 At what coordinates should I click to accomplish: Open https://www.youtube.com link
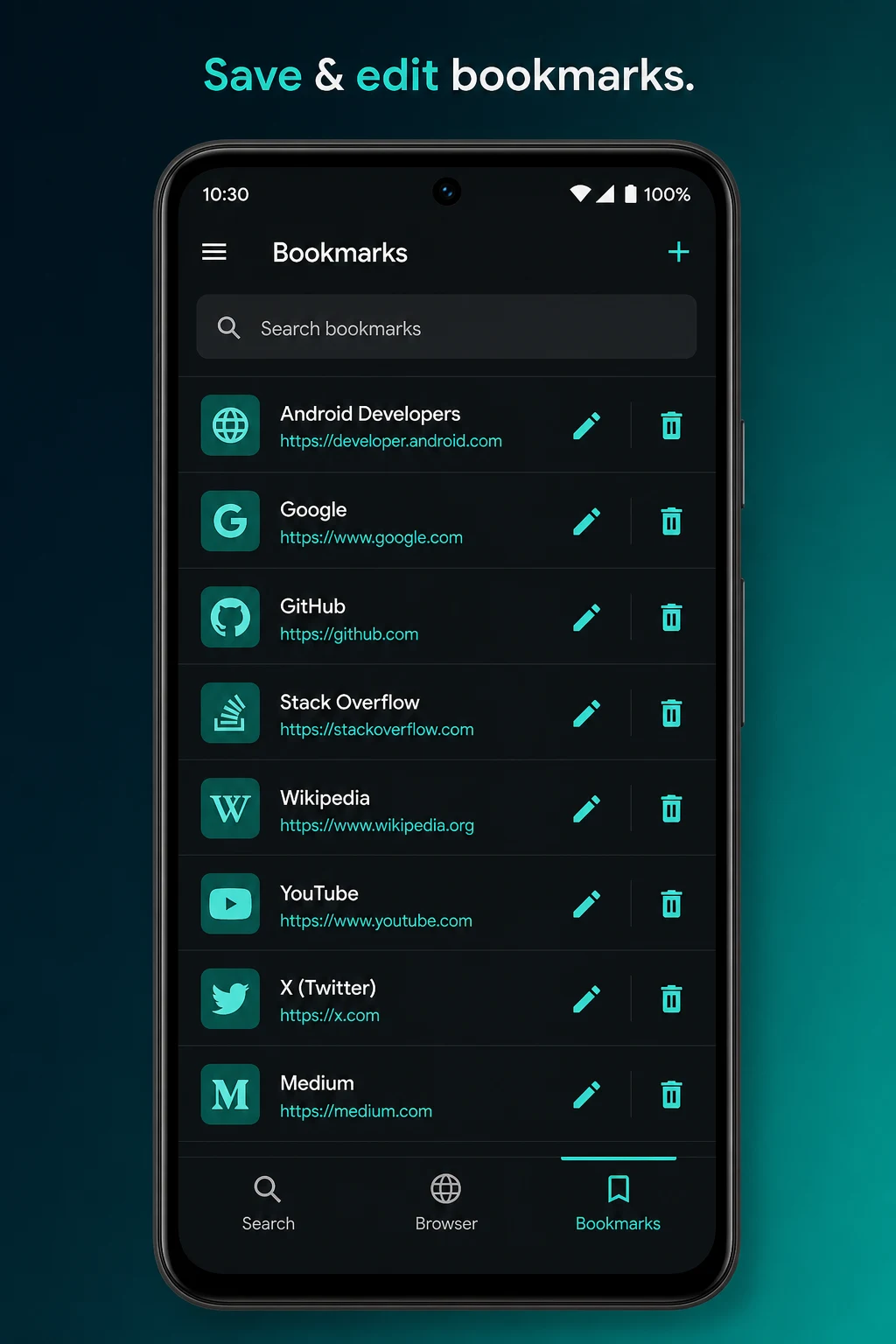(x=376, y=920)
